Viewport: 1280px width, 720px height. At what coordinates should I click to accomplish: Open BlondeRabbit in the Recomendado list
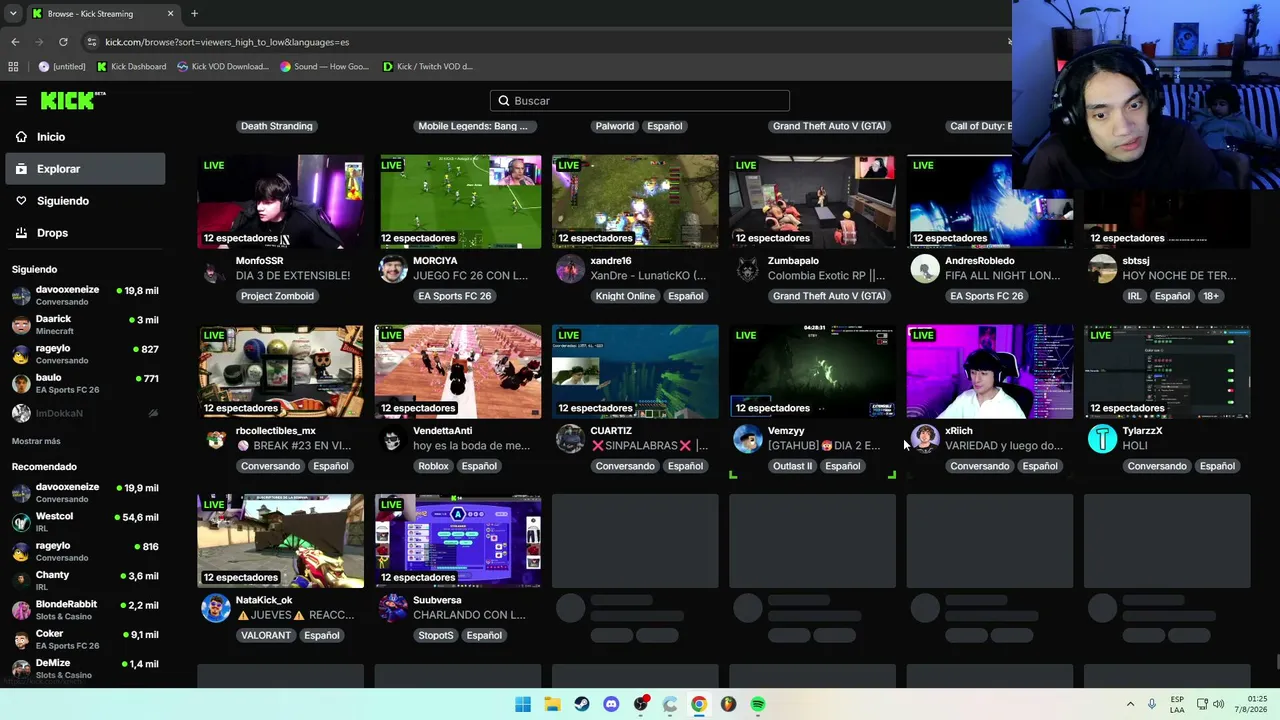click(x=85, y=610)
